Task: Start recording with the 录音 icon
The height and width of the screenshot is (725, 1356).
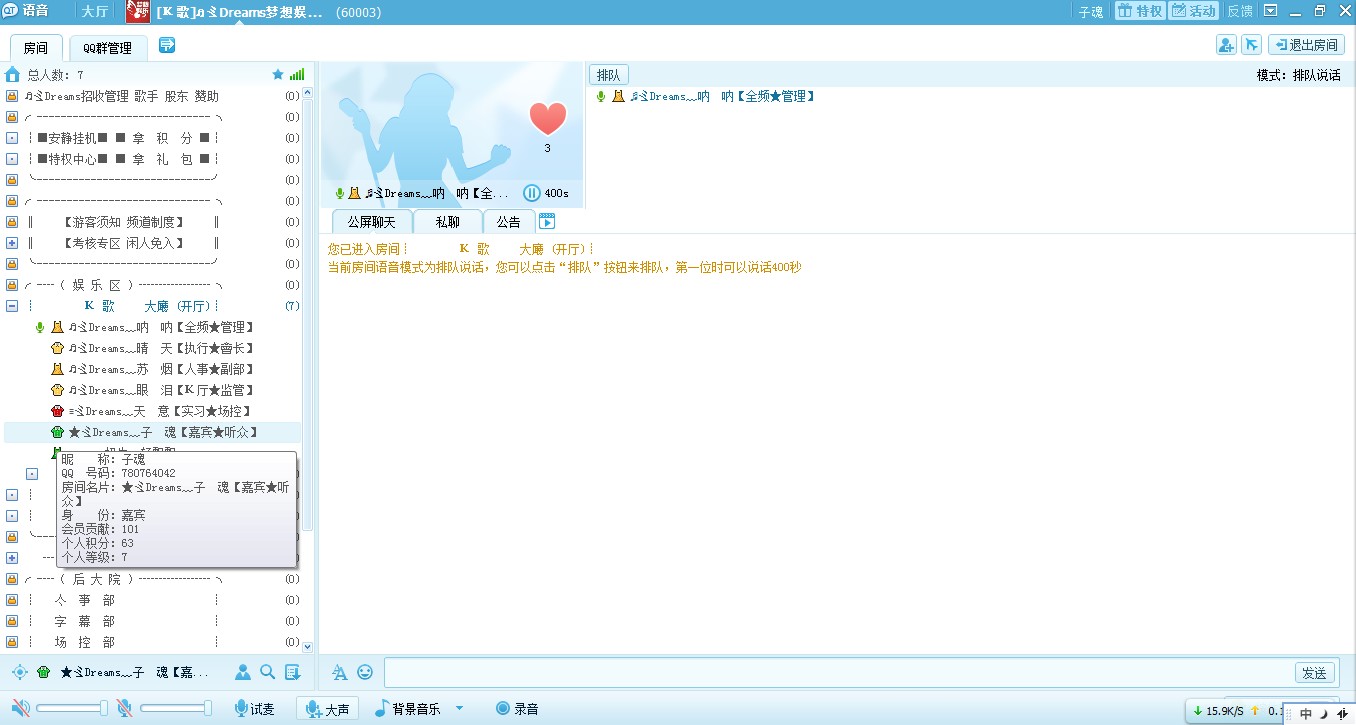Action: 517,708
